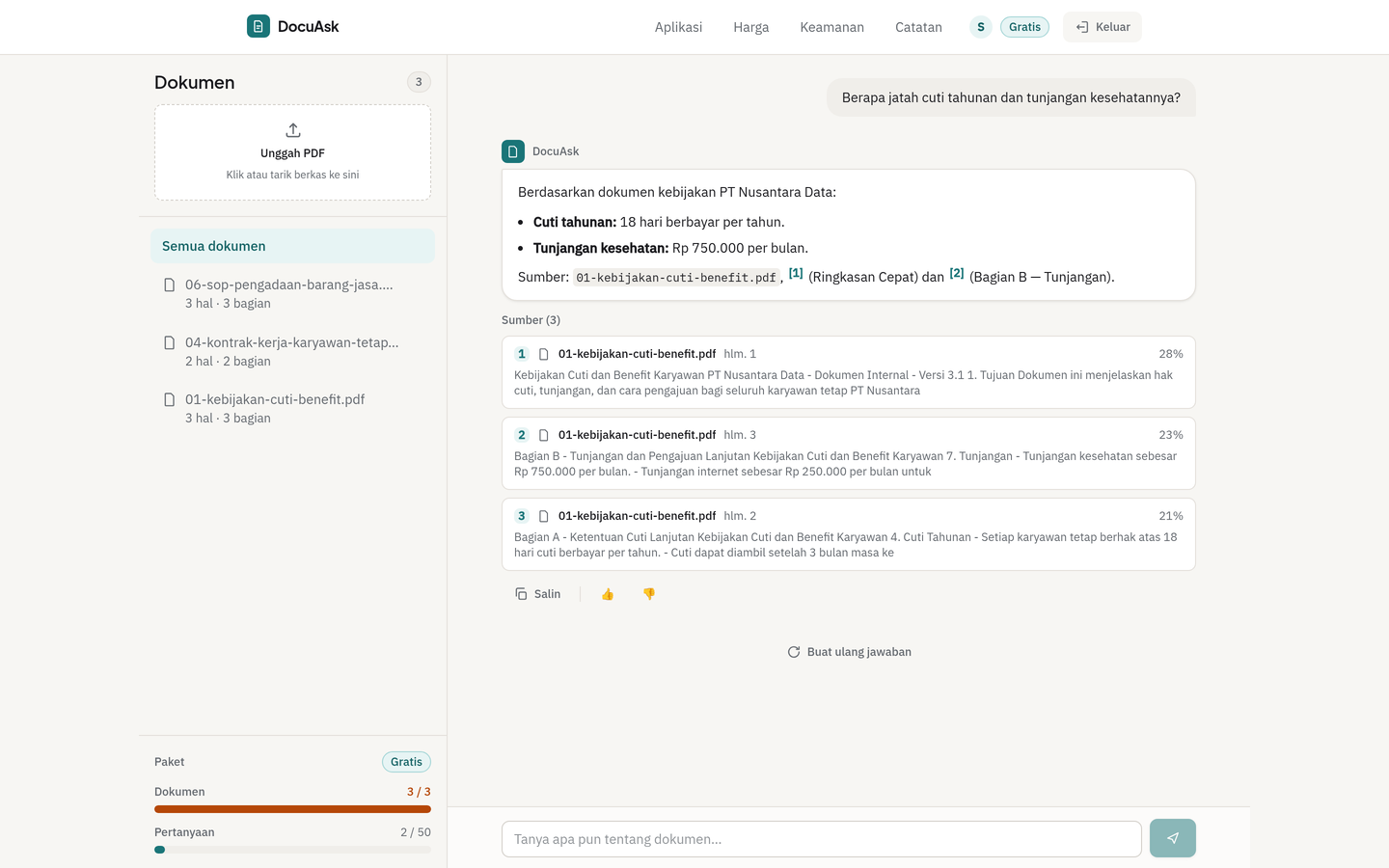Focus the question input field
The height and width of the screenshot is (868, 1389).
pos(822,839)
